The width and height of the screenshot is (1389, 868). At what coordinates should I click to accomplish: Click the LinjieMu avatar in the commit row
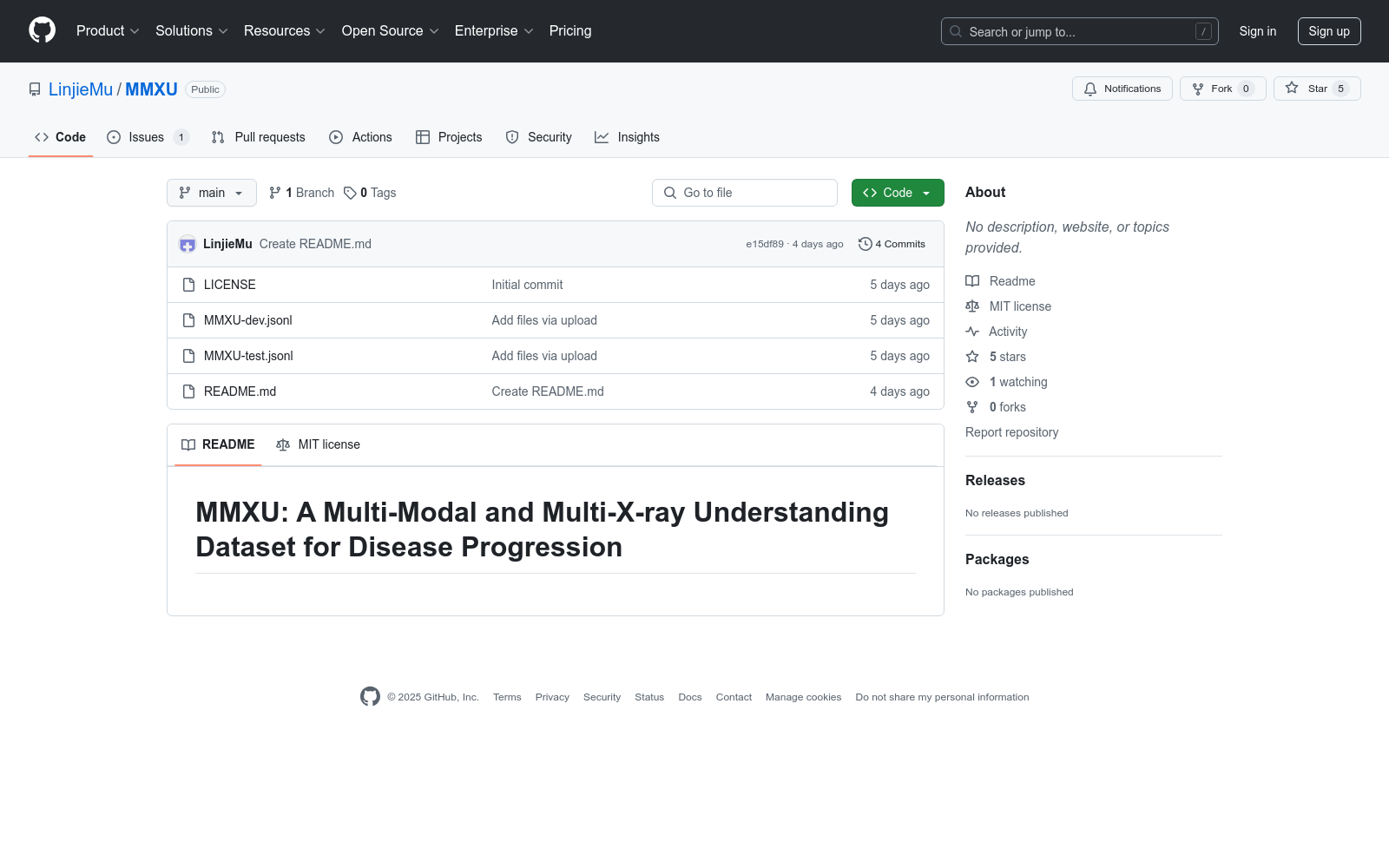(188, 245)
